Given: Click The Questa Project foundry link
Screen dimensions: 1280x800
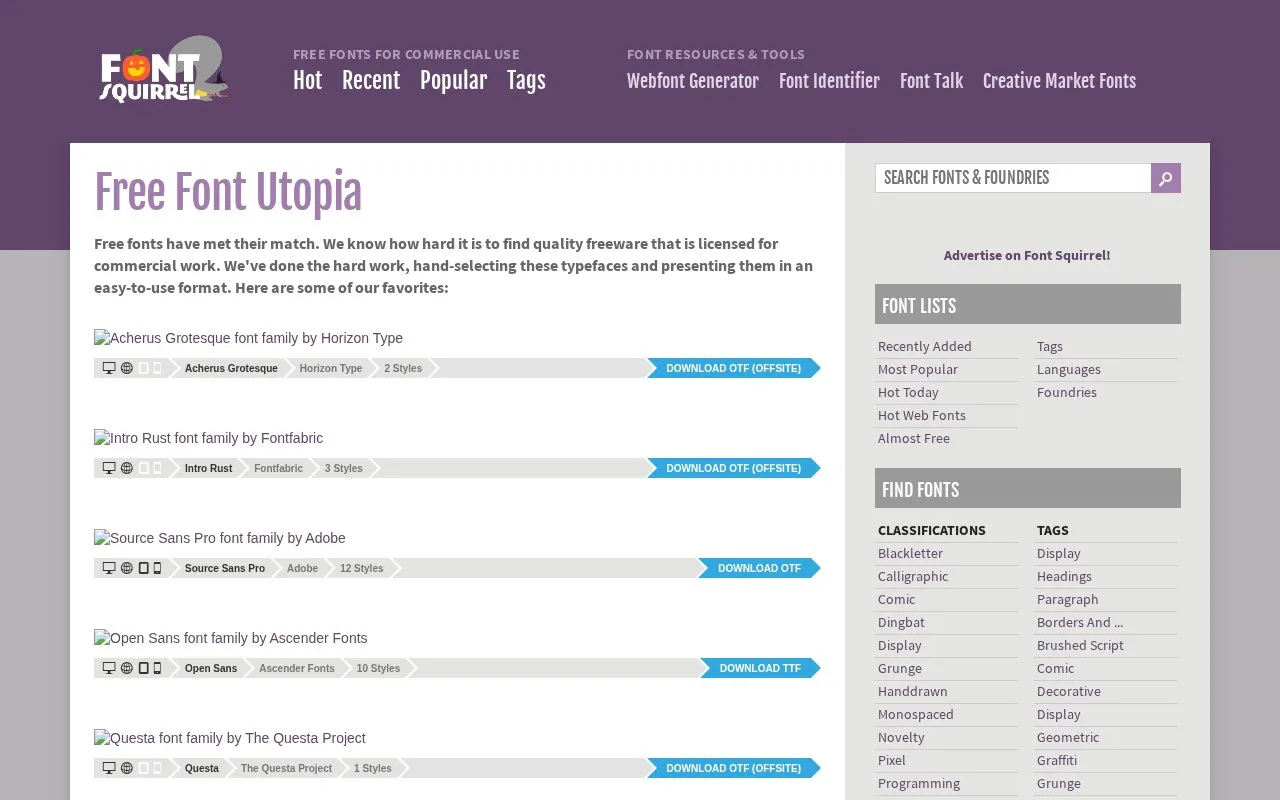Looking at the screenshot, I should tap(286, 768).
